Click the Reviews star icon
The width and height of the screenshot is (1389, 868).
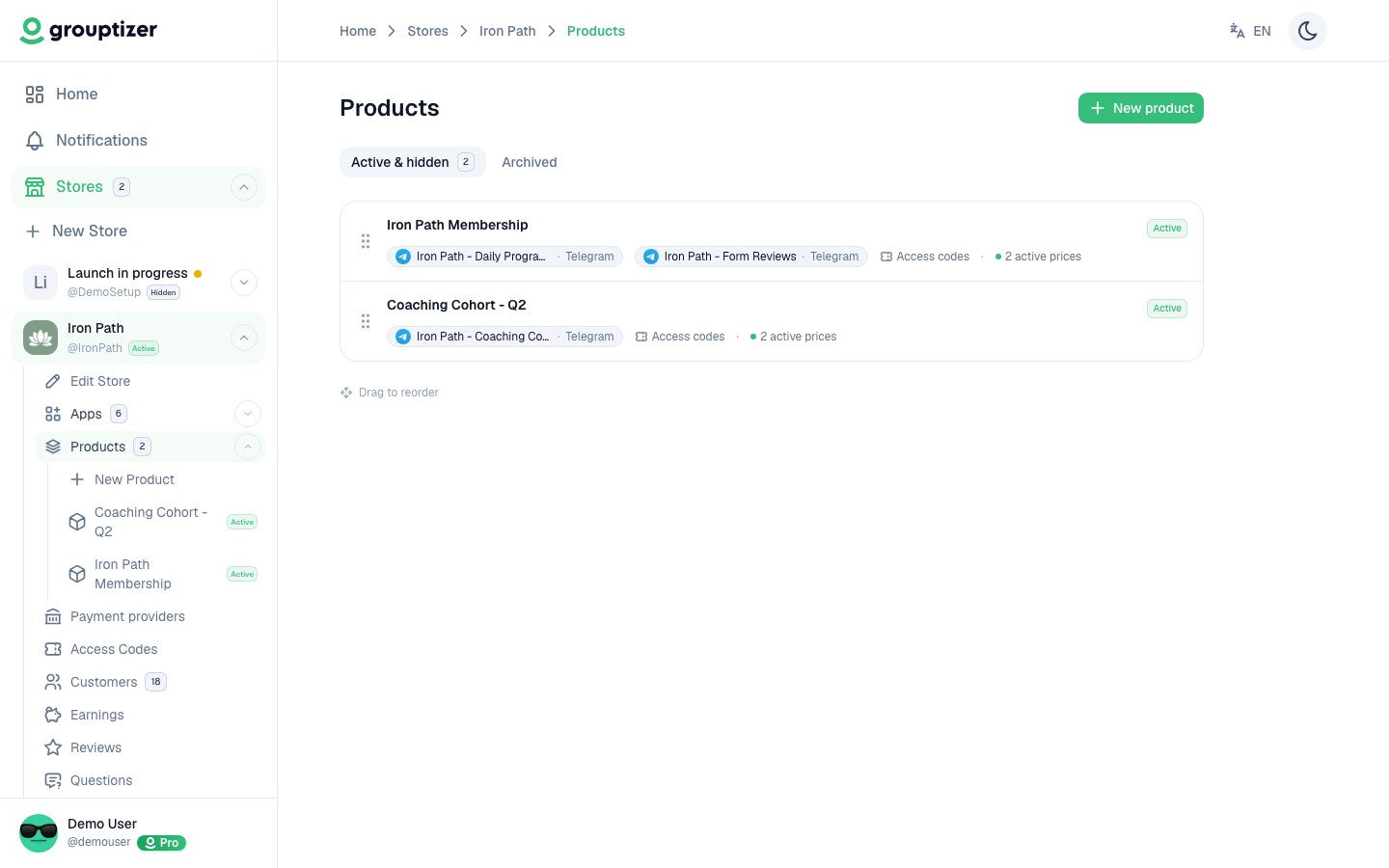(x=53, y=747)
